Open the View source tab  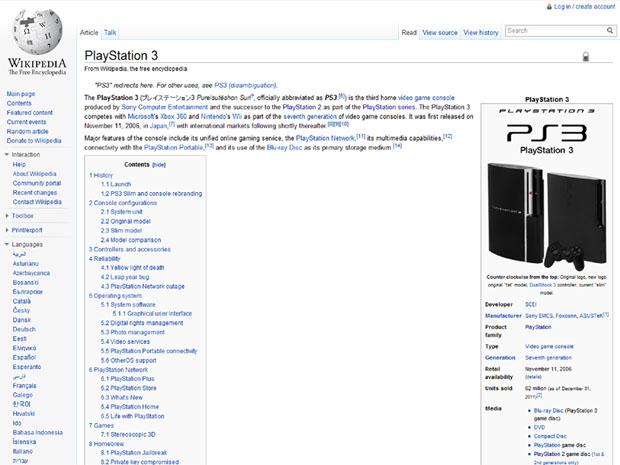(x=440, y=32)
